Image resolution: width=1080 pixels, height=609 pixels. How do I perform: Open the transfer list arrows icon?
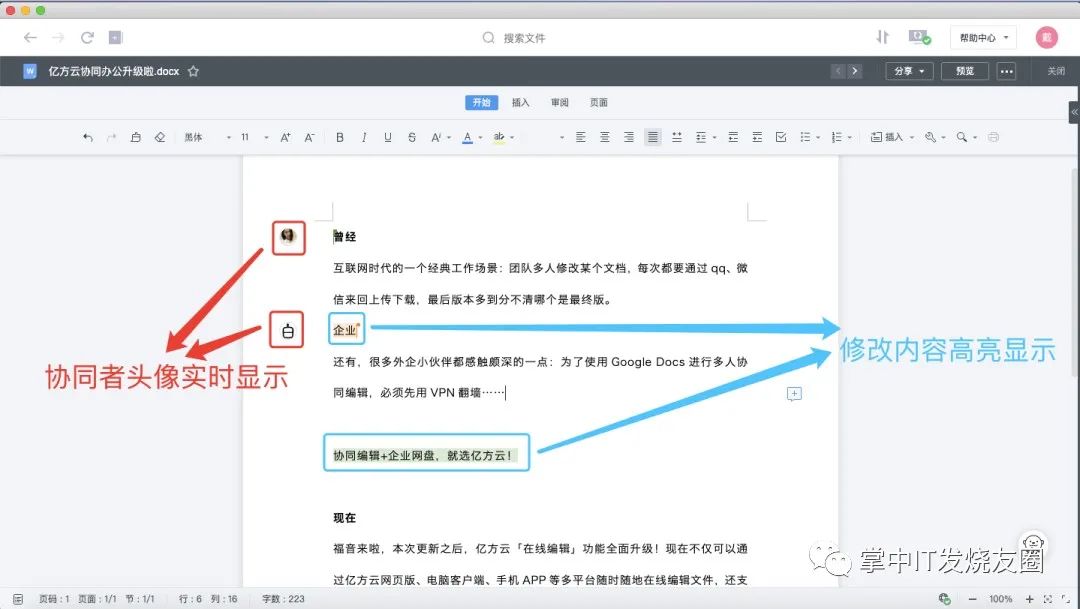[882, 37]
